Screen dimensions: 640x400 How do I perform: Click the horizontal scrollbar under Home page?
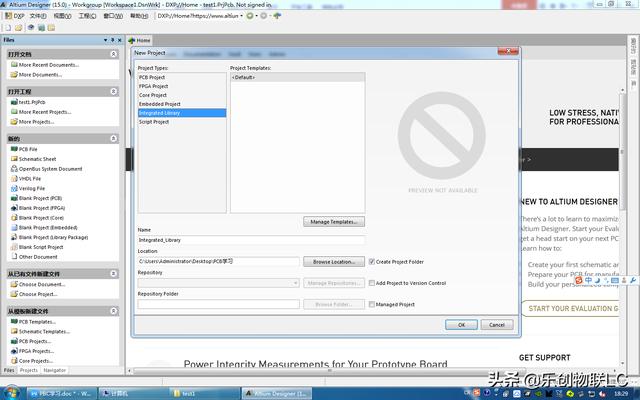pos(329,371)
